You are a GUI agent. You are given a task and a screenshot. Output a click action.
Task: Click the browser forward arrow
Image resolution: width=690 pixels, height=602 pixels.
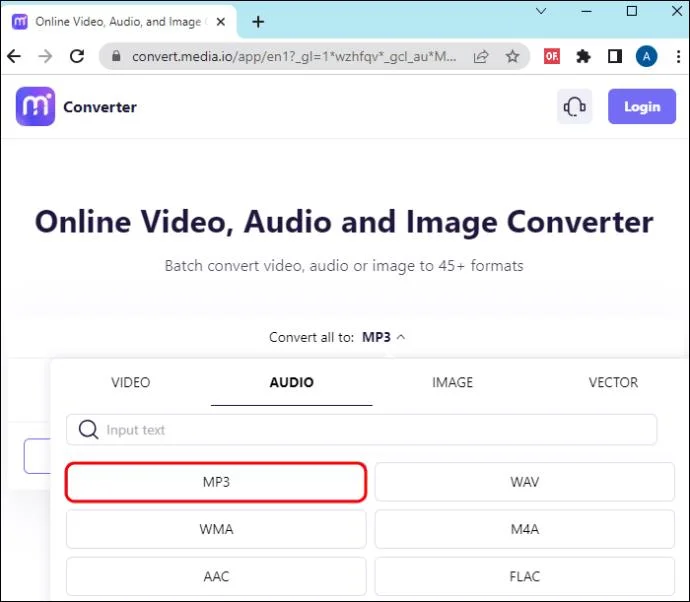pos(45,56)
